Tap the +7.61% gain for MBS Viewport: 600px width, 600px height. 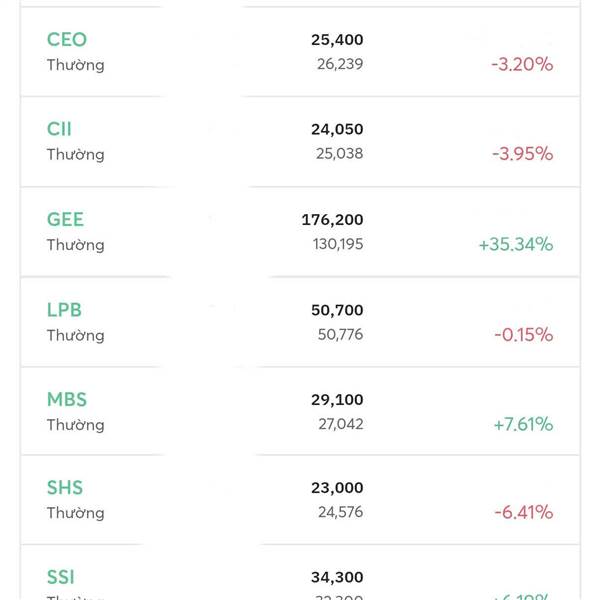pos(523,424)
